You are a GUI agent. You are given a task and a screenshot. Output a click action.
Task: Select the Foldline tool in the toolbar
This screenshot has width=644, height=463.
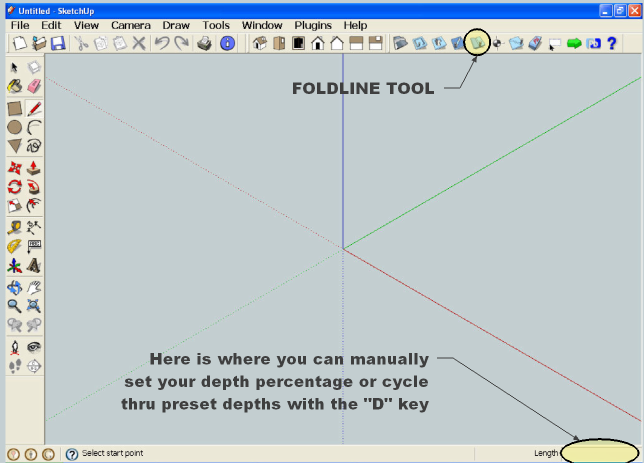point(479,43)
